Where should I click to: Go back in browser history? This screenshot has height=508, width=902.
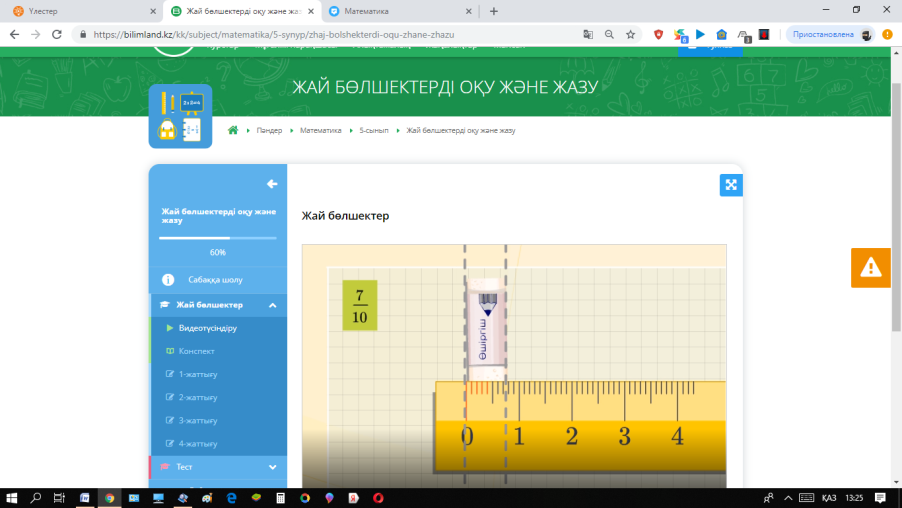pos(14,35)
